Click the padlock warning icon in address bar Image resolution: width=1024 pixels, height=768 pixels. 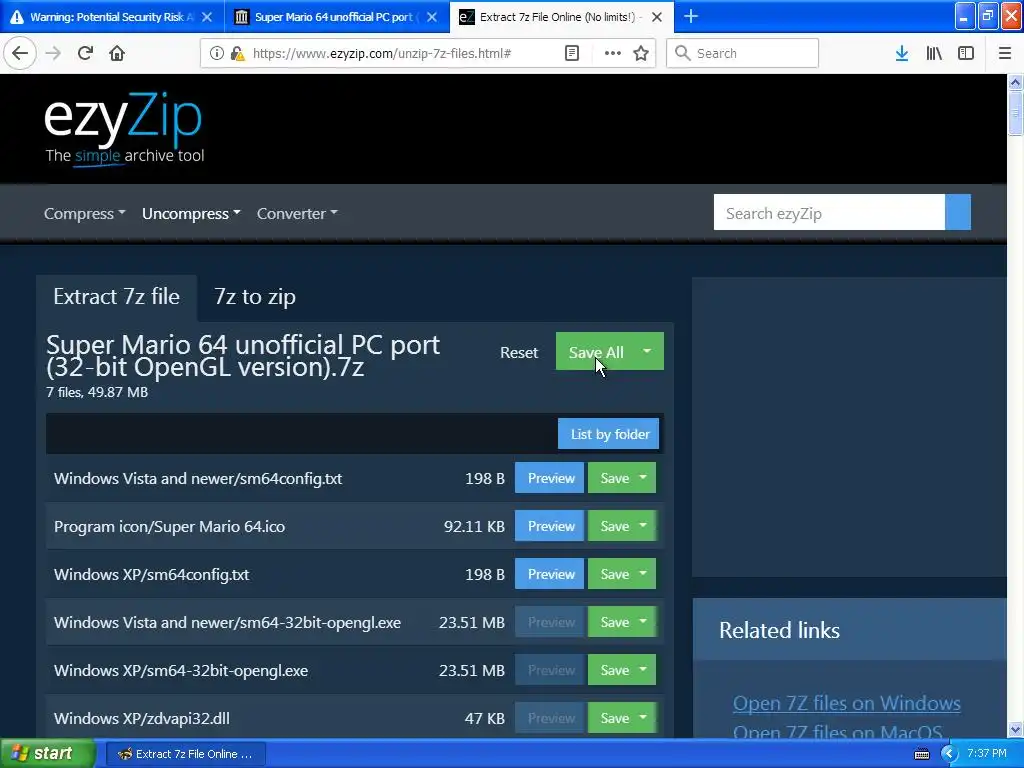[238, 53]
